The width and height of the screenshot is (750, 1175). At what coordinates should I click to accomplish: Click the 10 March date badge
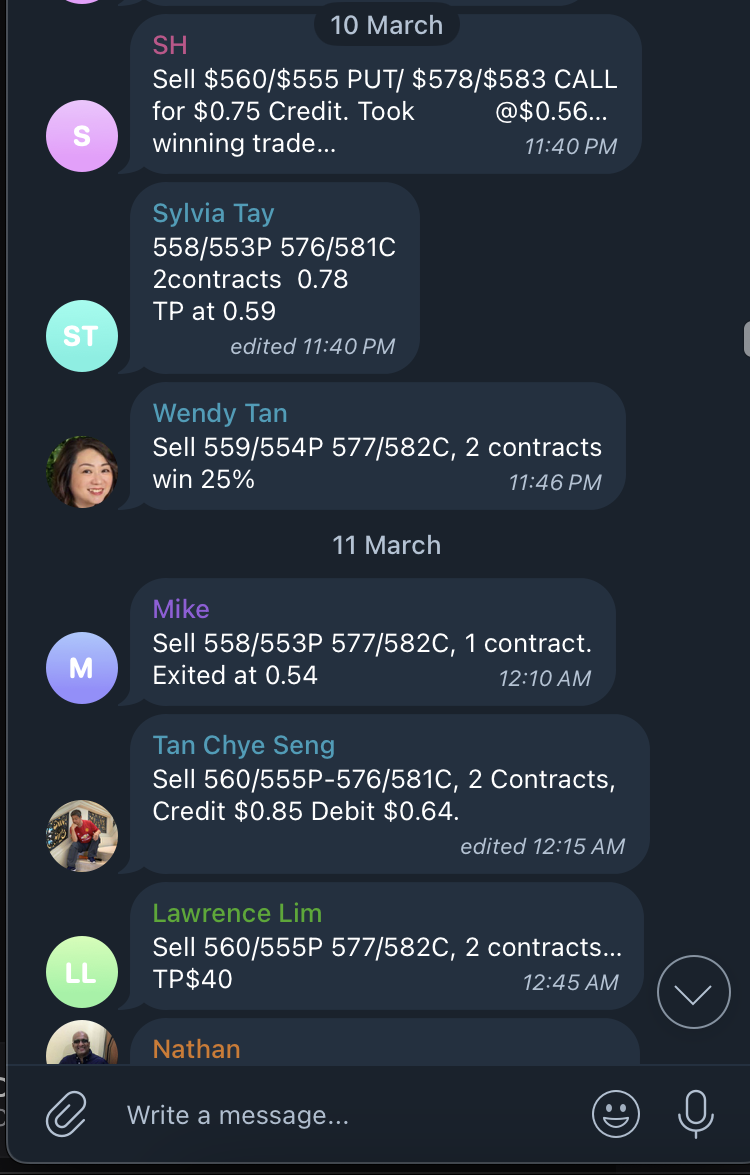click(386, 25)
